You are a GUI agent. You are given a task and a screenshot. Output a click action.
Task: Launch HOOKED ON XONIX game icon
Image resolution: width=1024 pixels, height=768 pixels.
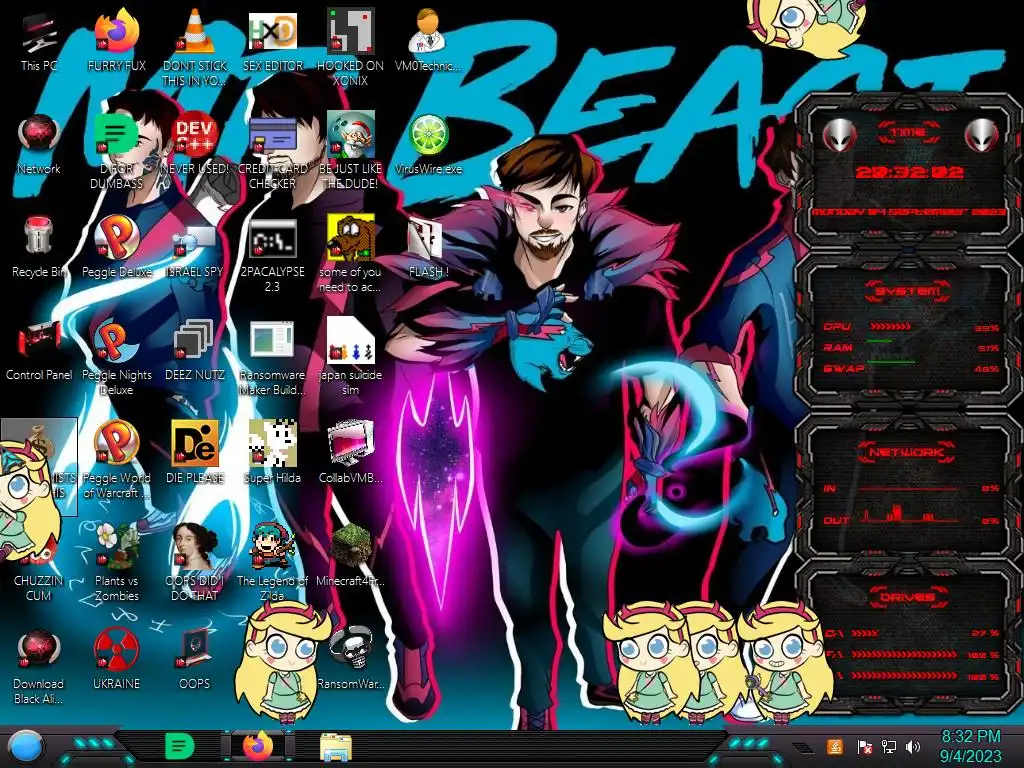[350, 49]
